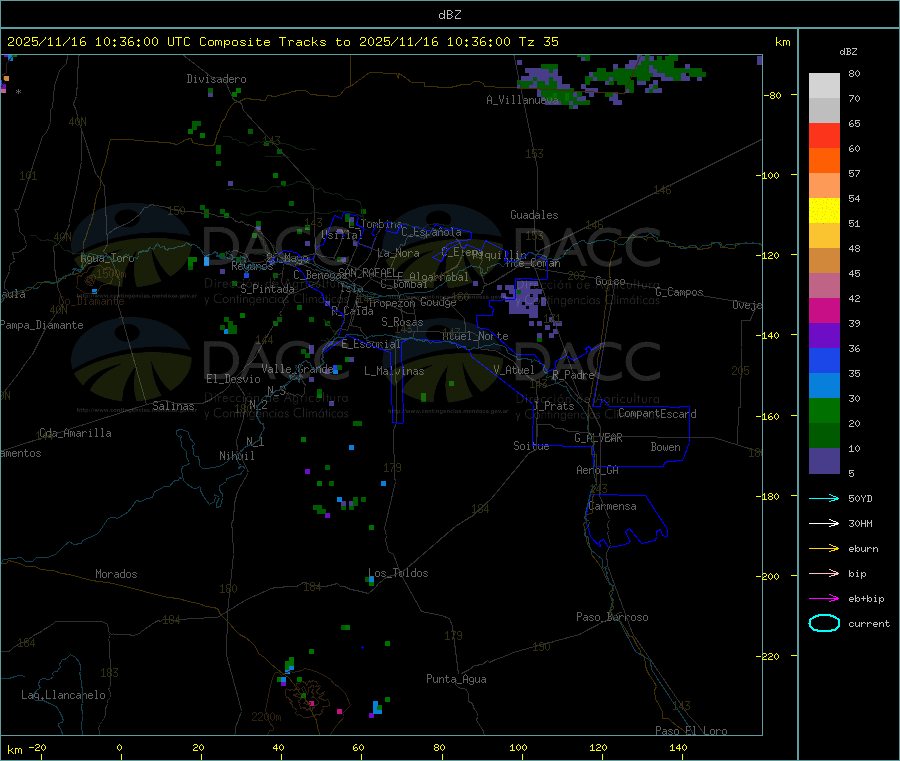Click the La_Nora place label

[x=398, y=253]
